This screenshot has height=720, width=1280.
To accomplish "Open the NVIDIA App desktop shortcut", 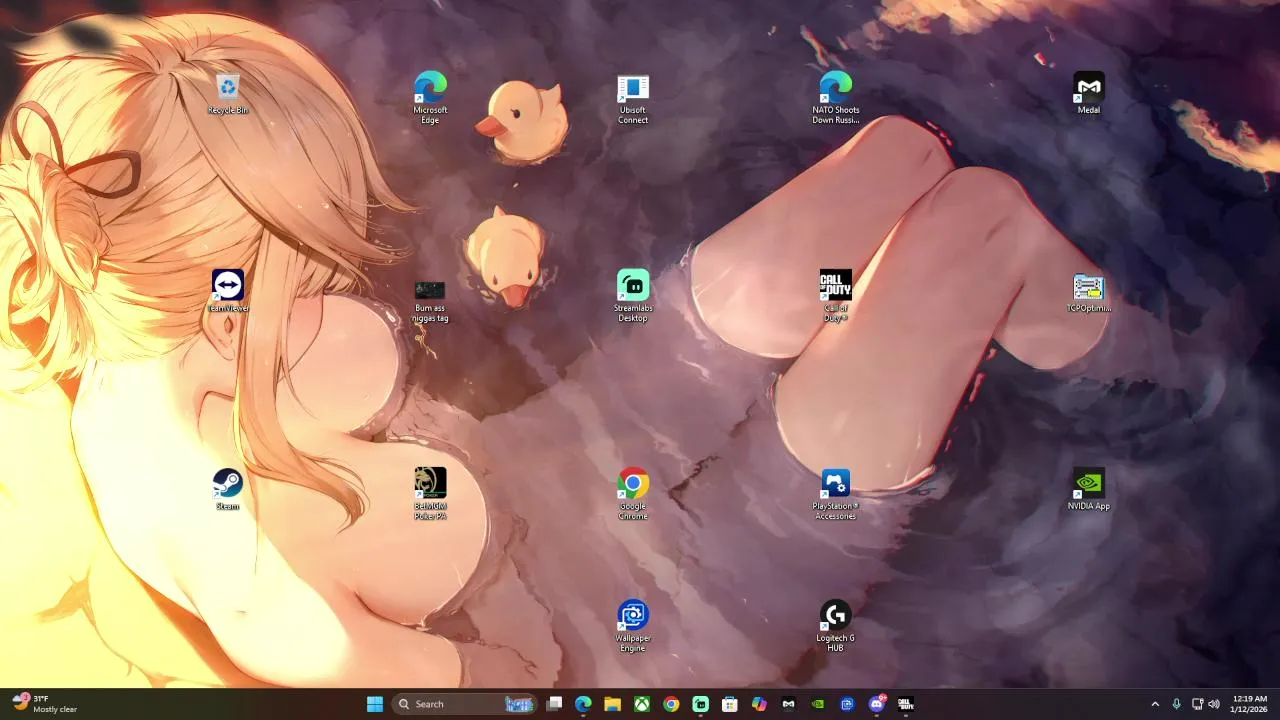I will click(x=1089, y=489).
